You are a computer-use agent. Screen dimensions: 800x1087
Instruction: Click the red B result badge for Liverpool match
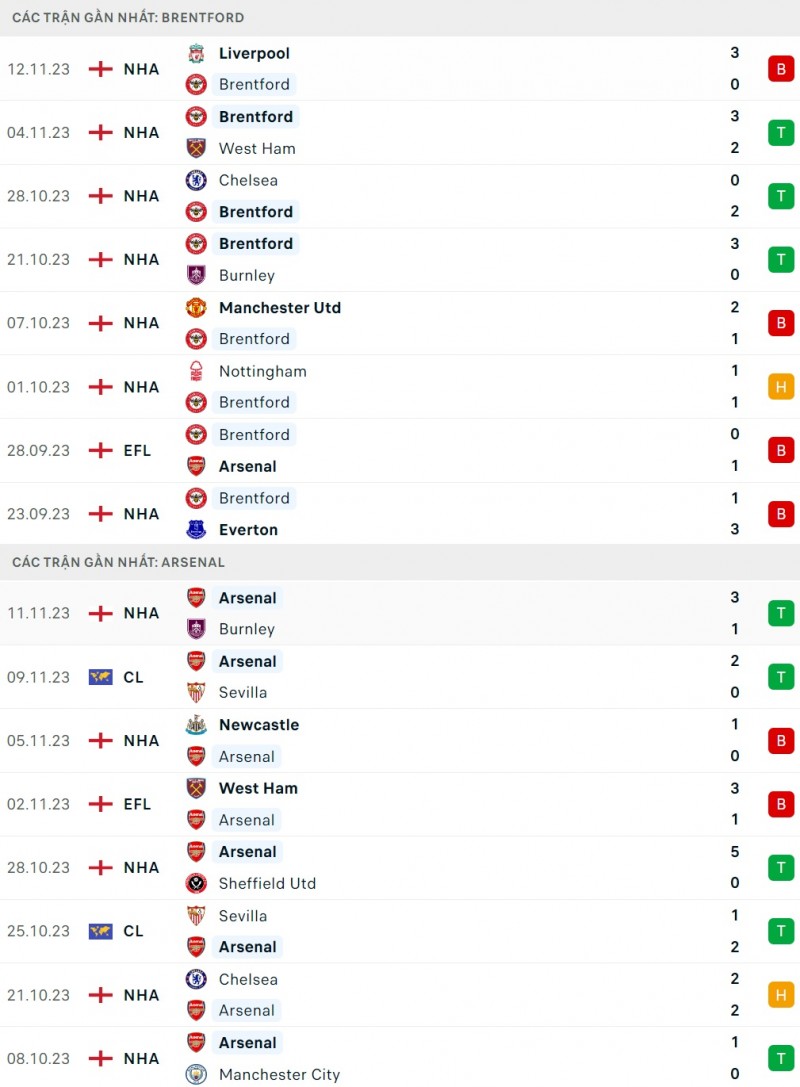point(781,69)
